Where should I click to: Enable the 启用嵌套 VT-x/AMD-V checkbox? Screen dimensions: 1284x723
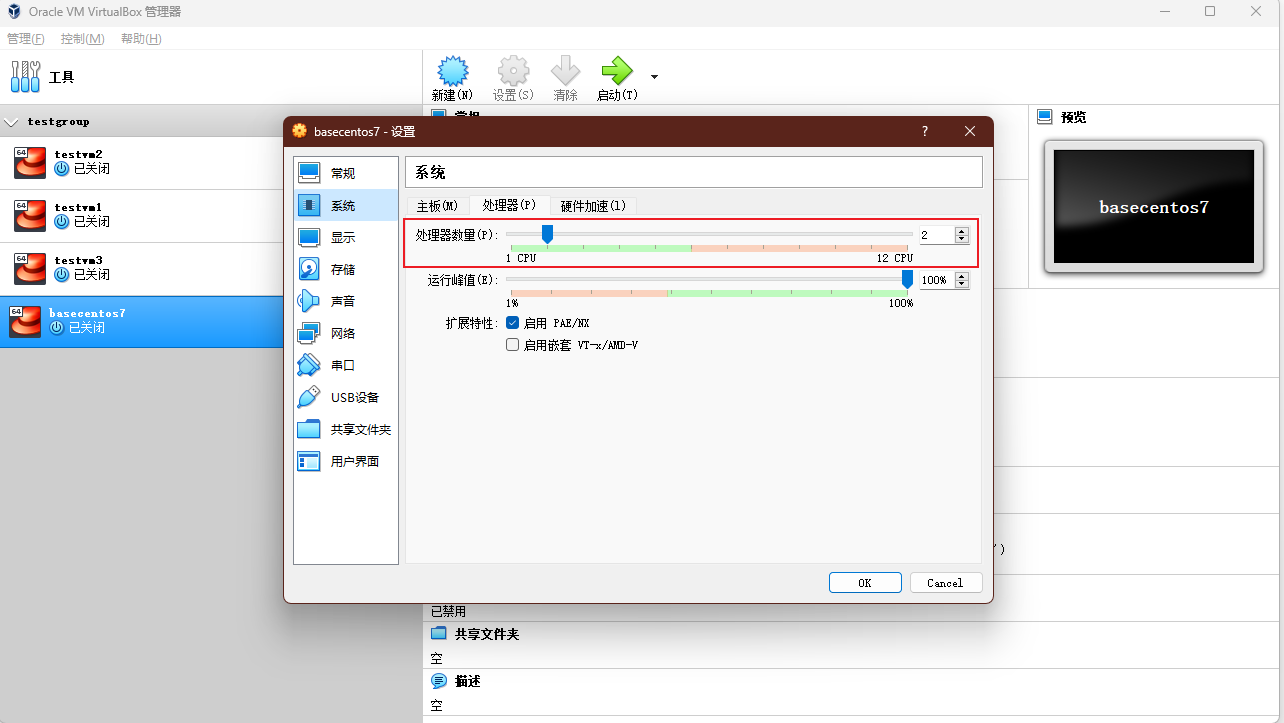tap(512, 345)
